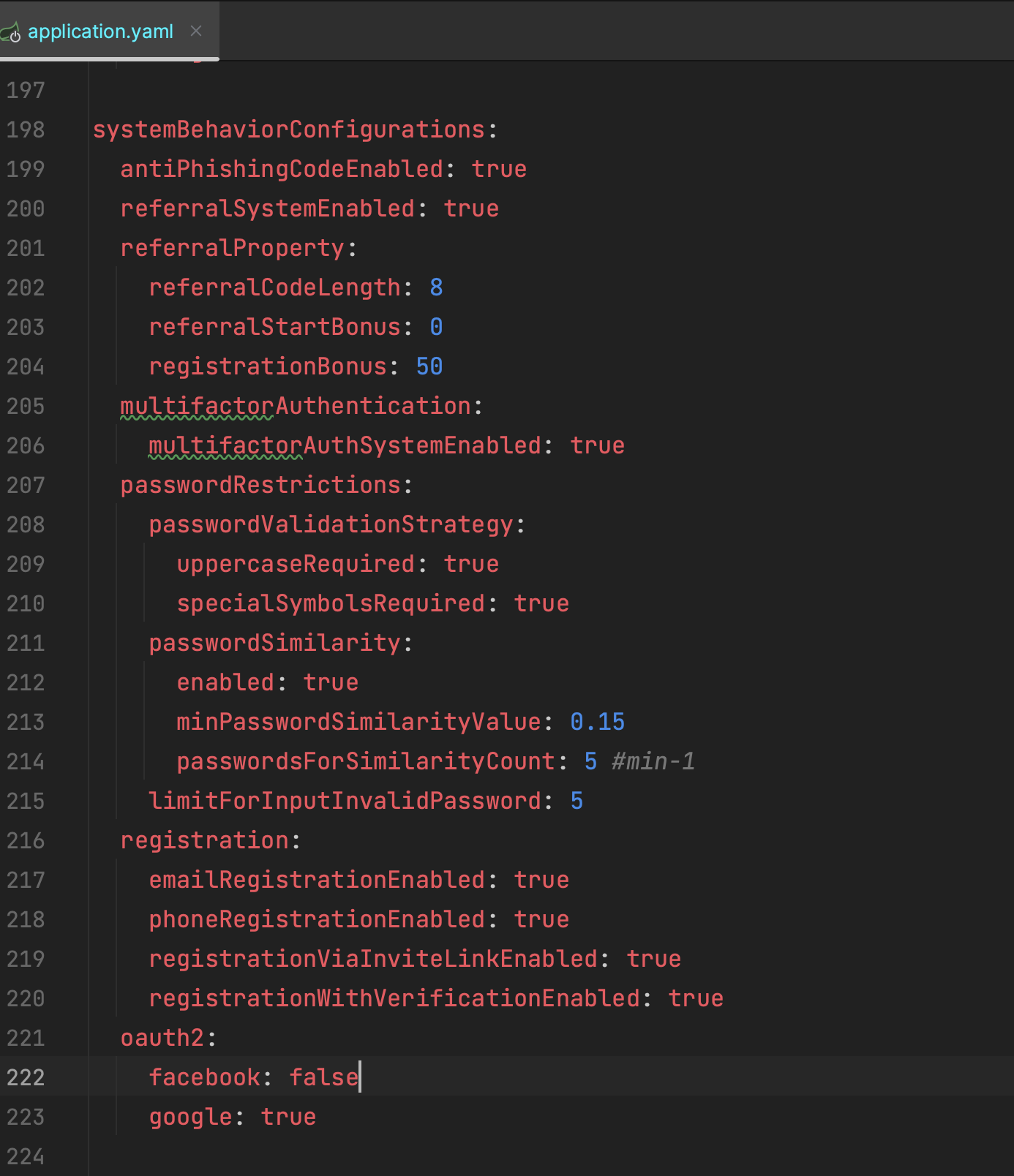Click the registrationViaInviteLinkEnabled key
Screen dimensions: 1014x1176
point(373,959)
